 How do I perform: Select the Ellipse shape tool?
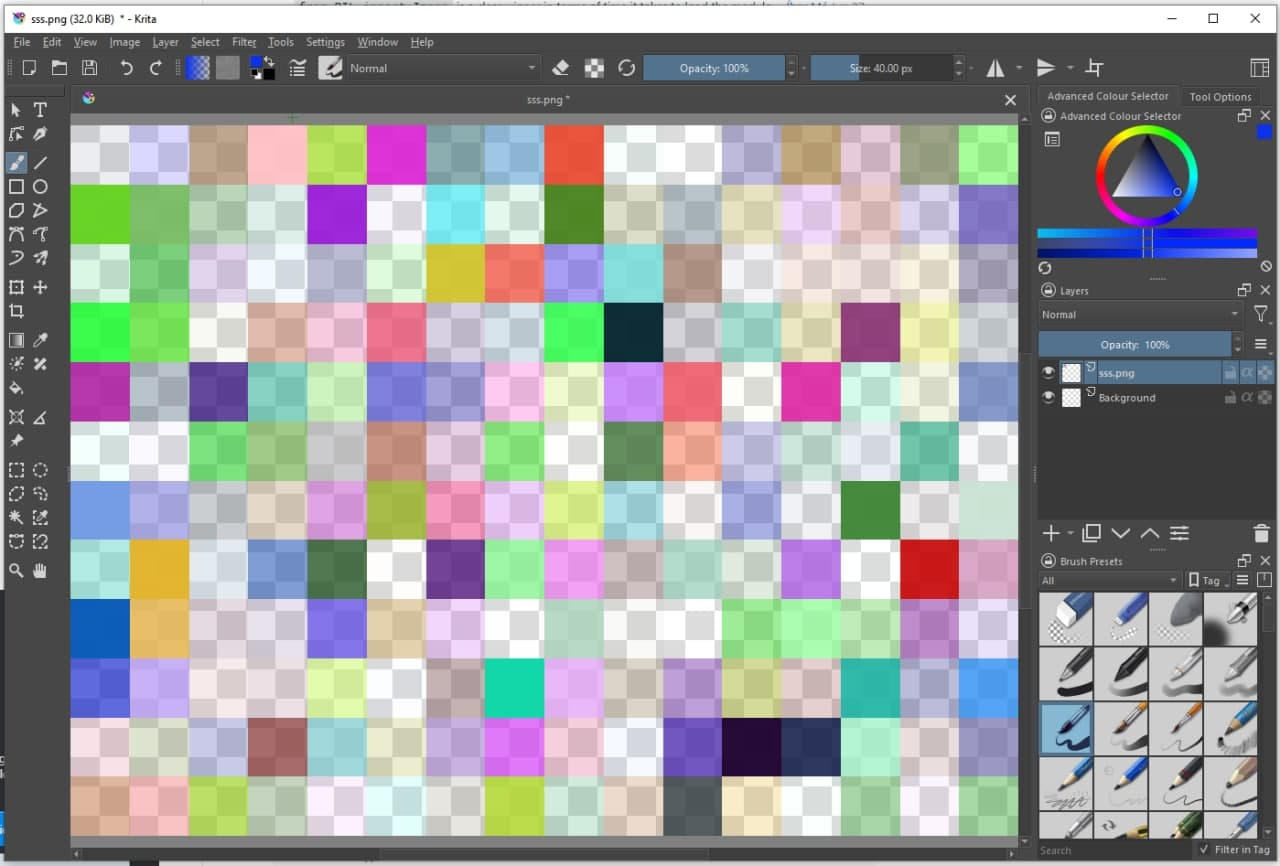tap(40, 186)
